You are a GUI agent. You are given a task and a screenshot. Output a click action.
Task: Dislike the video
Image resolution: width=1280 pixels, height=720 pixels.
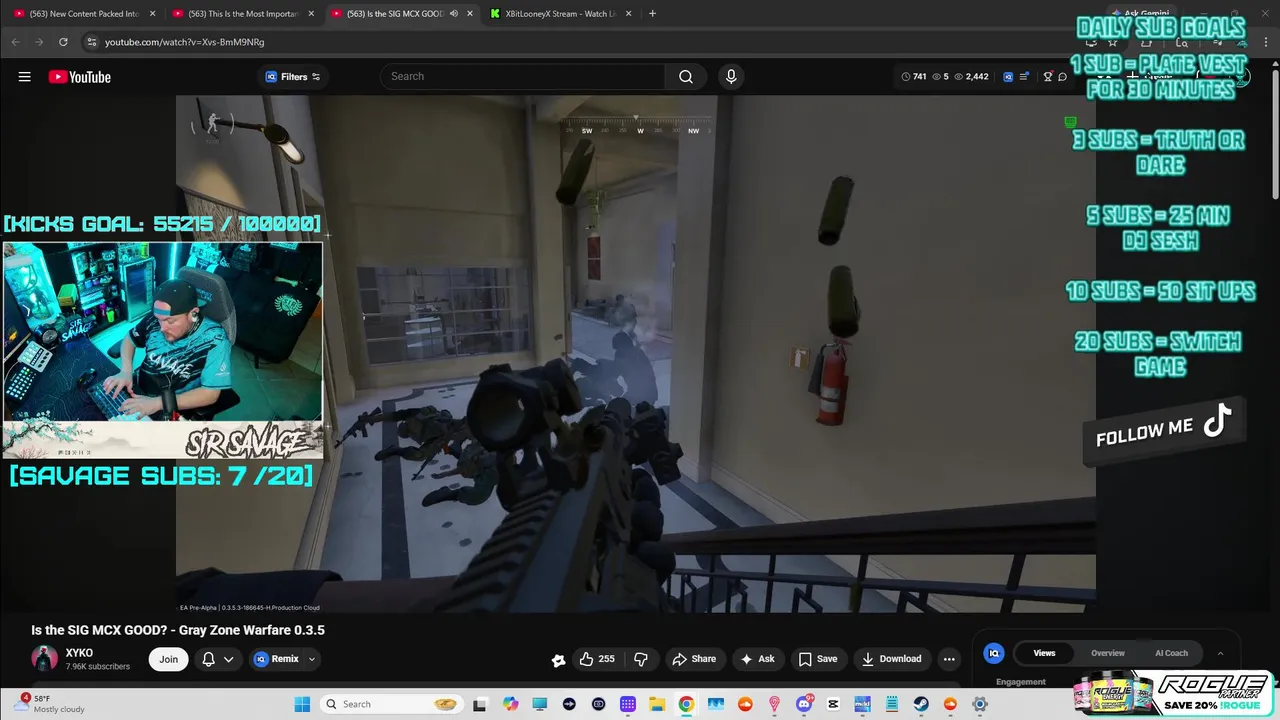[x=641, y=659]
